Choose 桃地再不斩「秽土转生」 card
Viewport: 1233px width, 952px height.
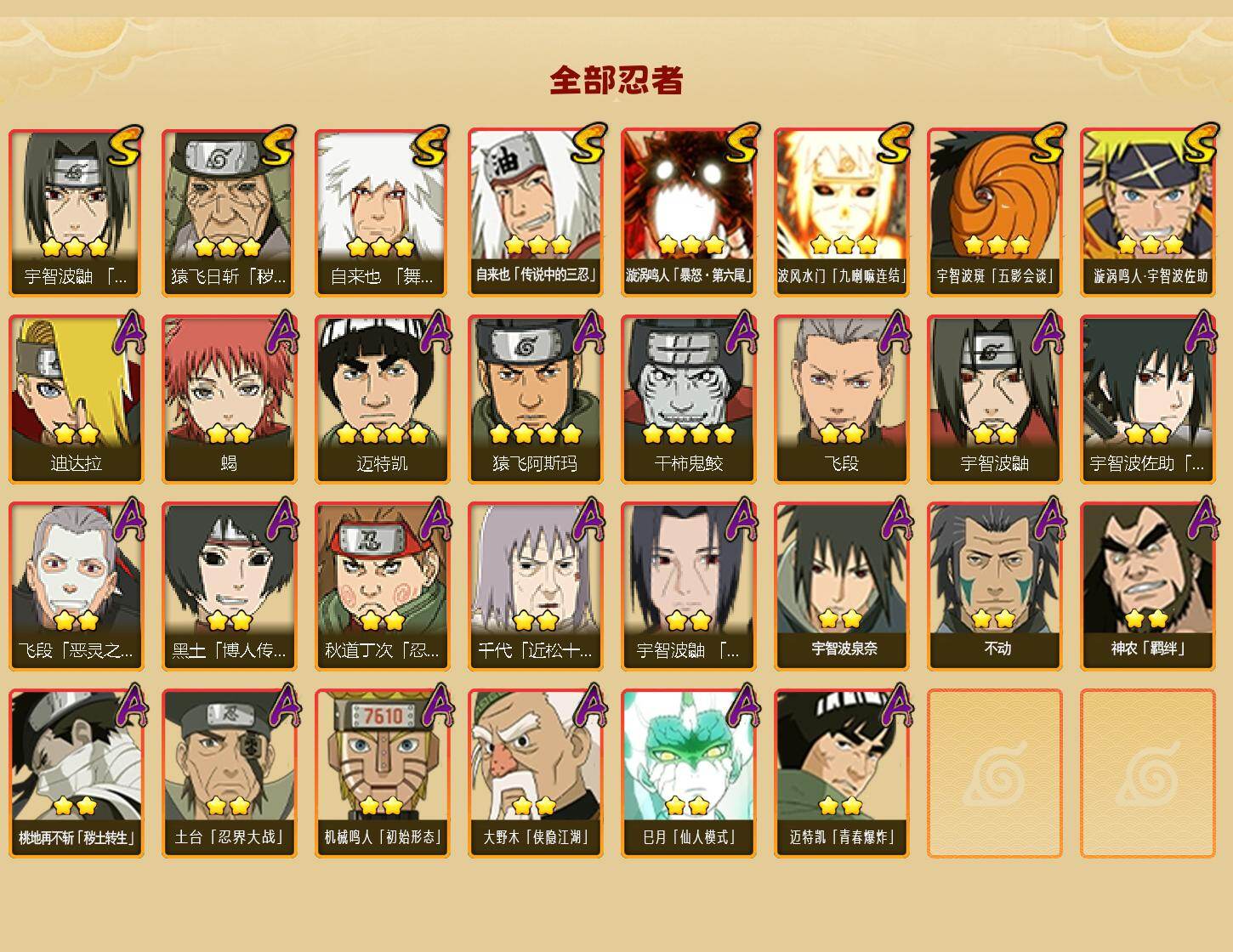(x=77, y=773)
